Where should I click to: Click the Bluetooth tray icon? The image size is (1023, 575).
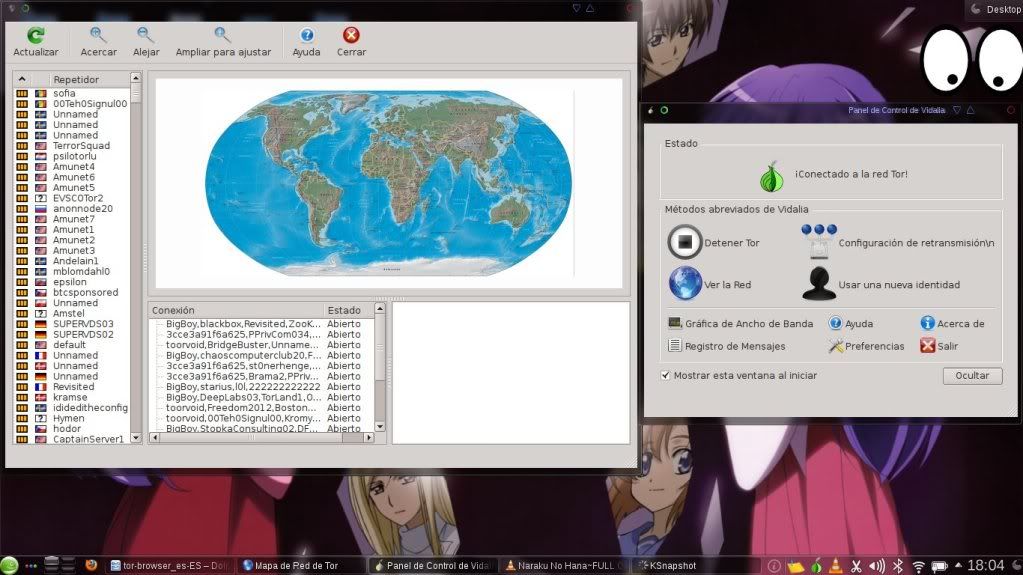[x=898, y=566]
